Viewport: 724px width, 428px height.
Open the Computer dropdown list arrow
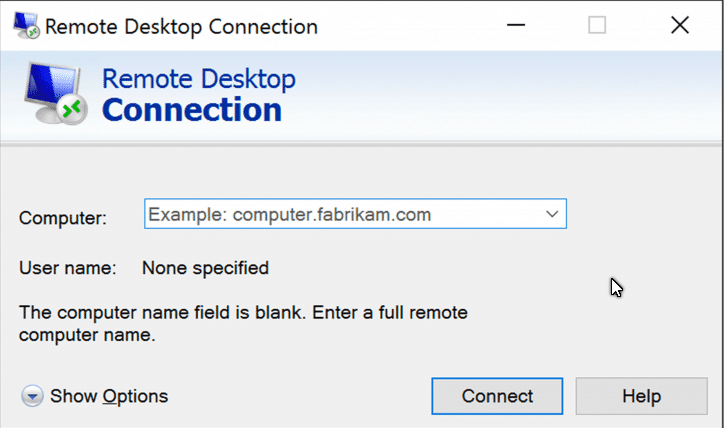click(x=551, y=214)
